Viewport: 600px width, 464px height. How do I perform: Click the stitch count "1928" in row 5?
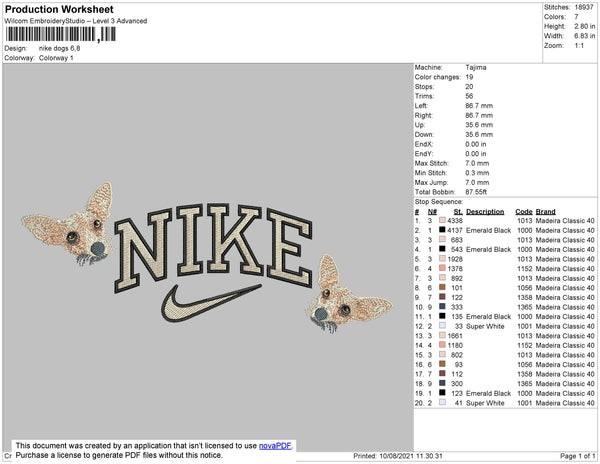[x=455, y=259]
